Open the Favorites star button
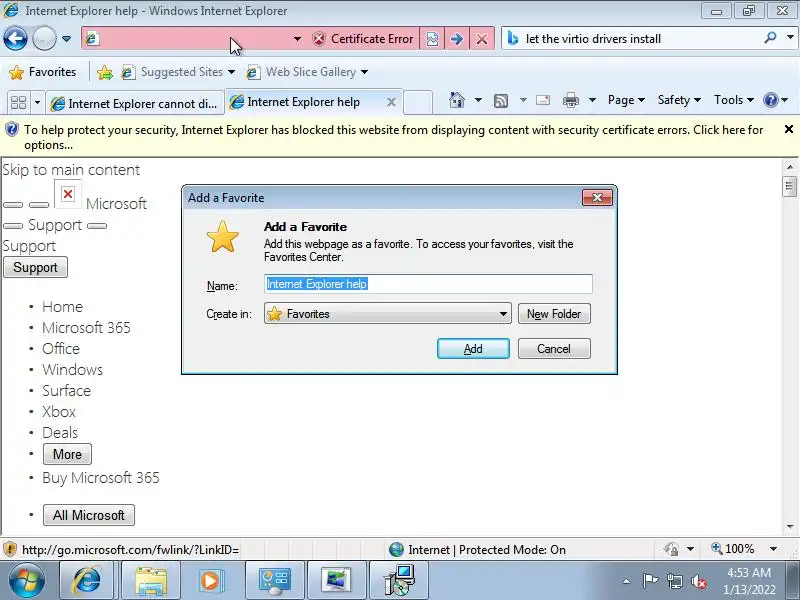 tap(42, 72)
